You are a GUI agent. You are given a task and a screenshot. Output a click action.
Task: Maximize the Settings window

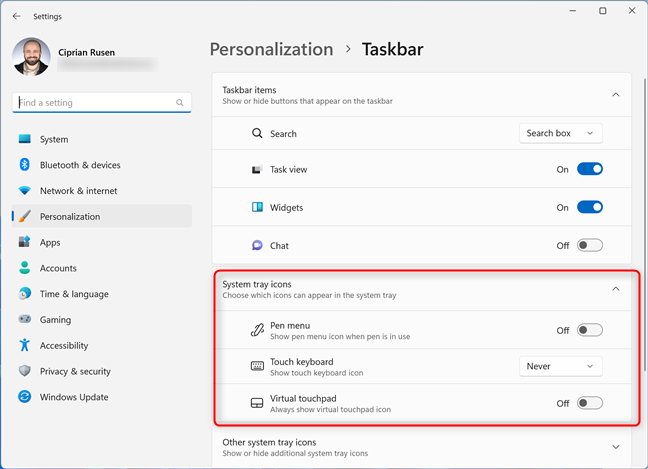coord(603,11)
